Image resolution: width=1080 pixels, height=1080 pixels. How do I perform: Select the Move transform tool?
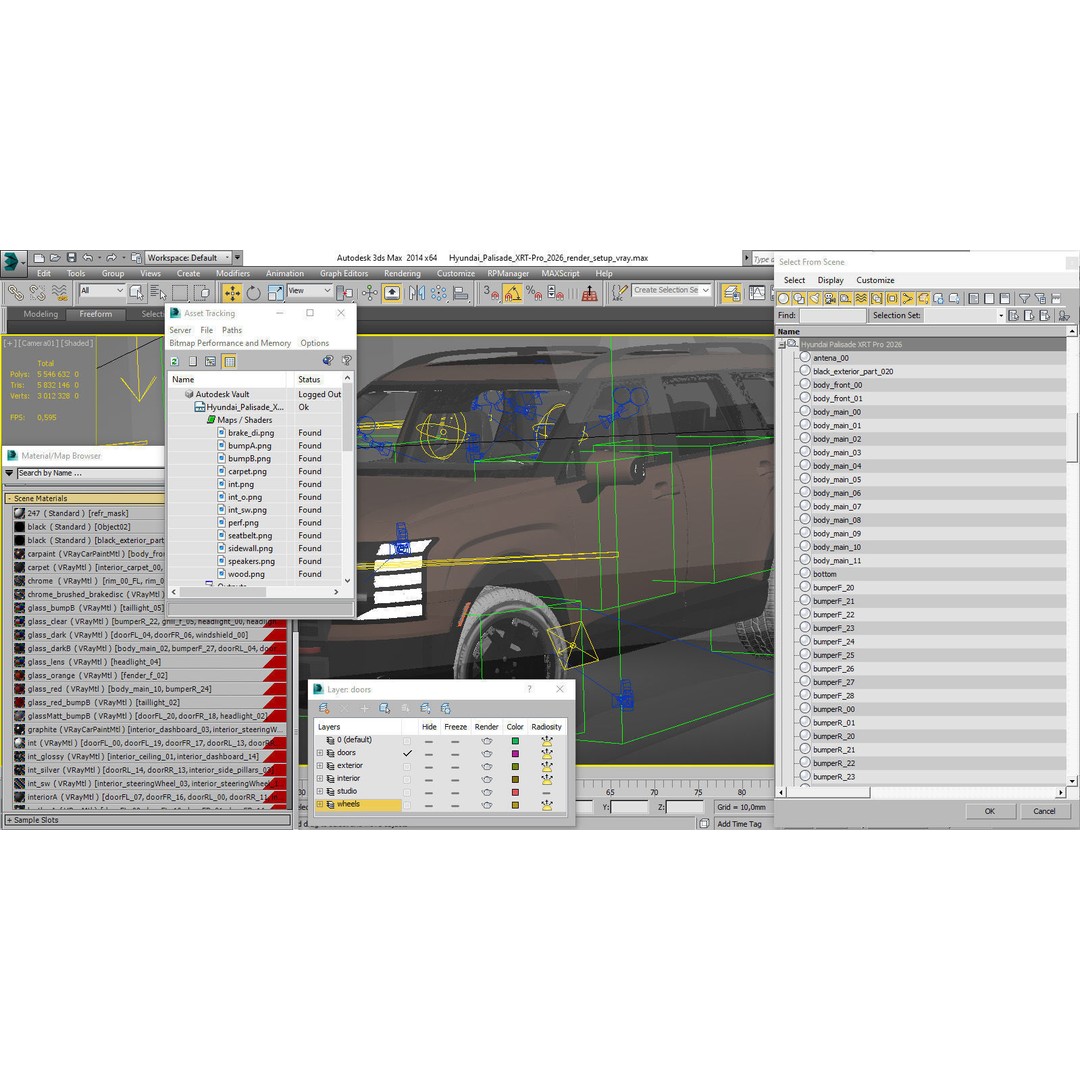[x=232, y=293]
